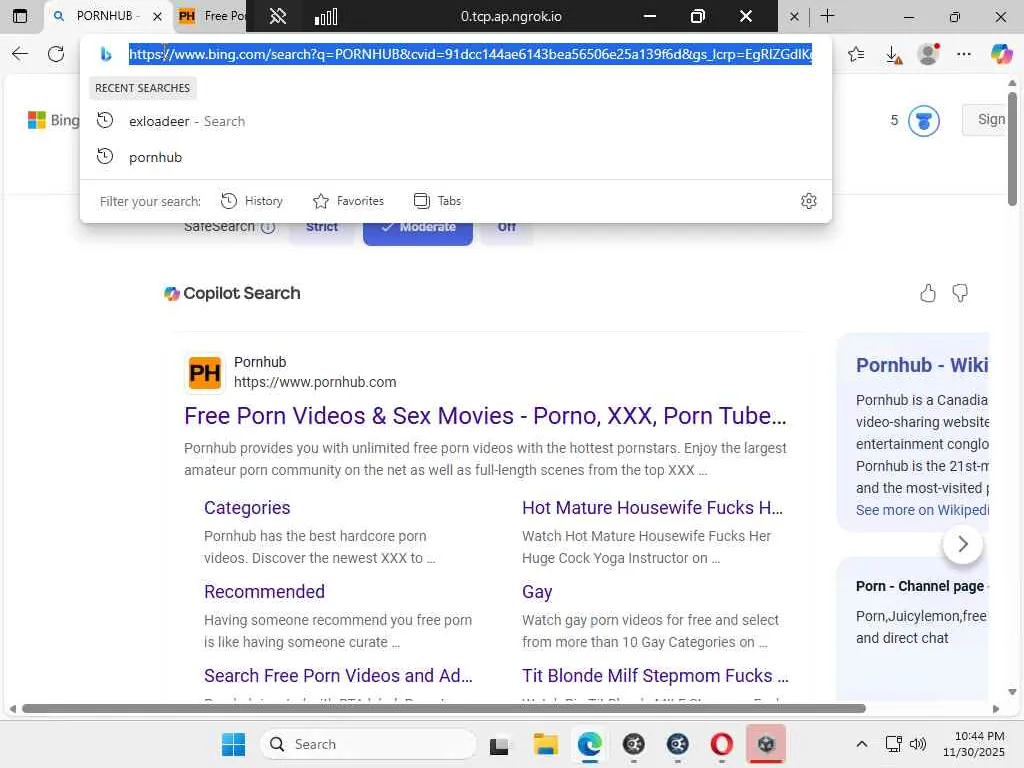
Task: Open the favorites star list icon
Action: [856, 54]
